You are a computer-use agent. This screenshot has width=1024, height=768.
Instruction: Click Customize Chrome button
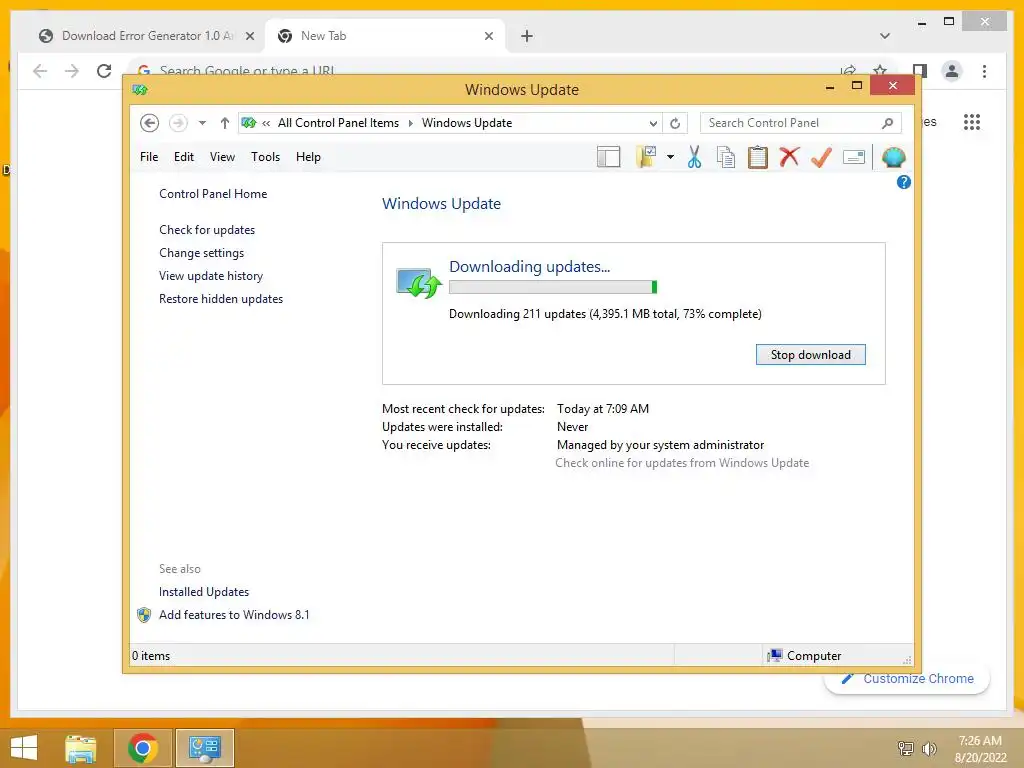907,679
